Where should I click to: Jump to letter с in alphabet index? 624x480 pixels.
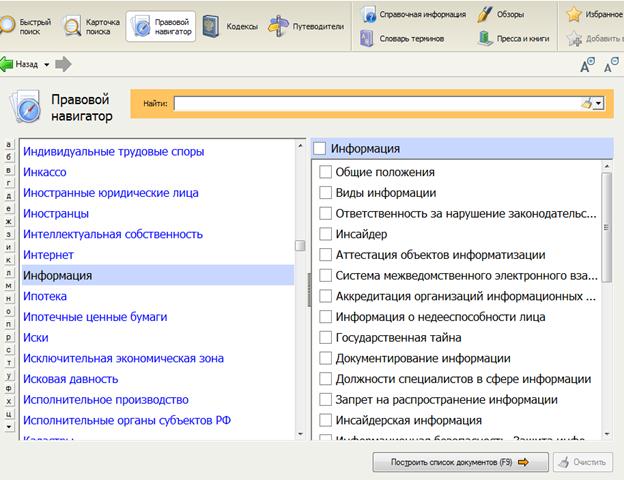[8, 350]
